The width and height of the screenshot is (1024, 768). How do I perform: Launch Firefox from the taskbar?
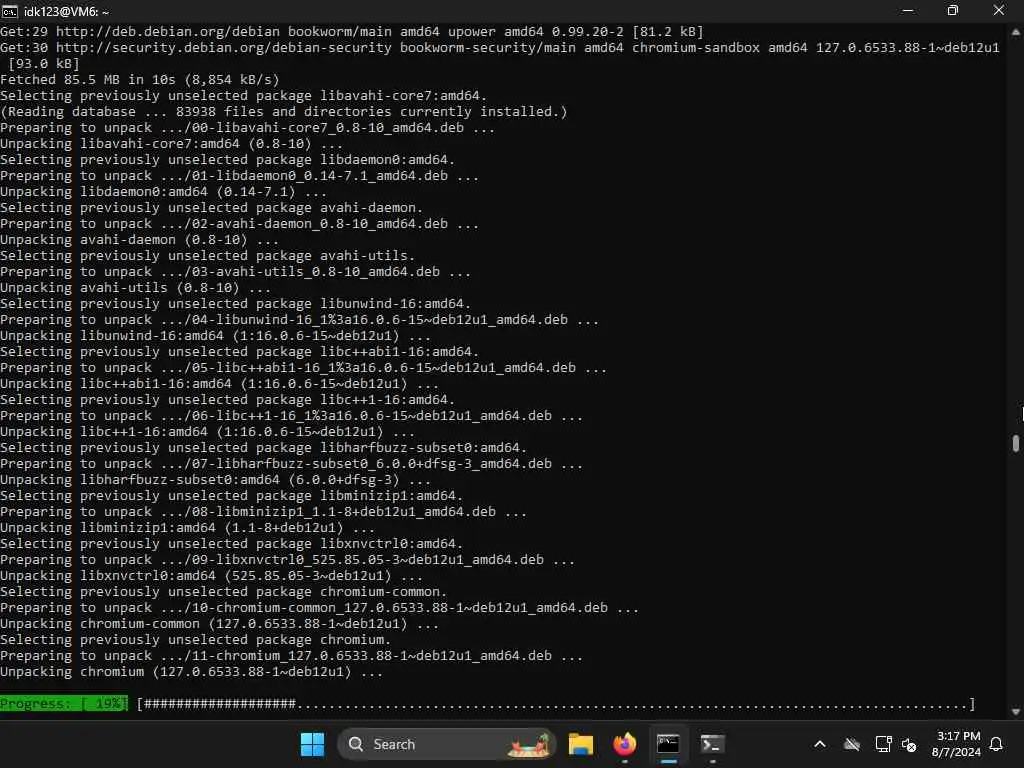point(624,744)
